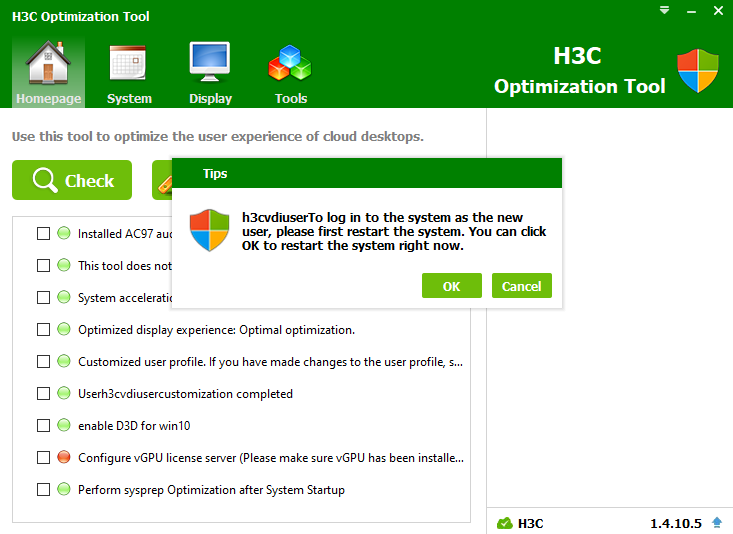Click green status icon for Installed AC97
The image size is (733, 534).
[64, 233]
